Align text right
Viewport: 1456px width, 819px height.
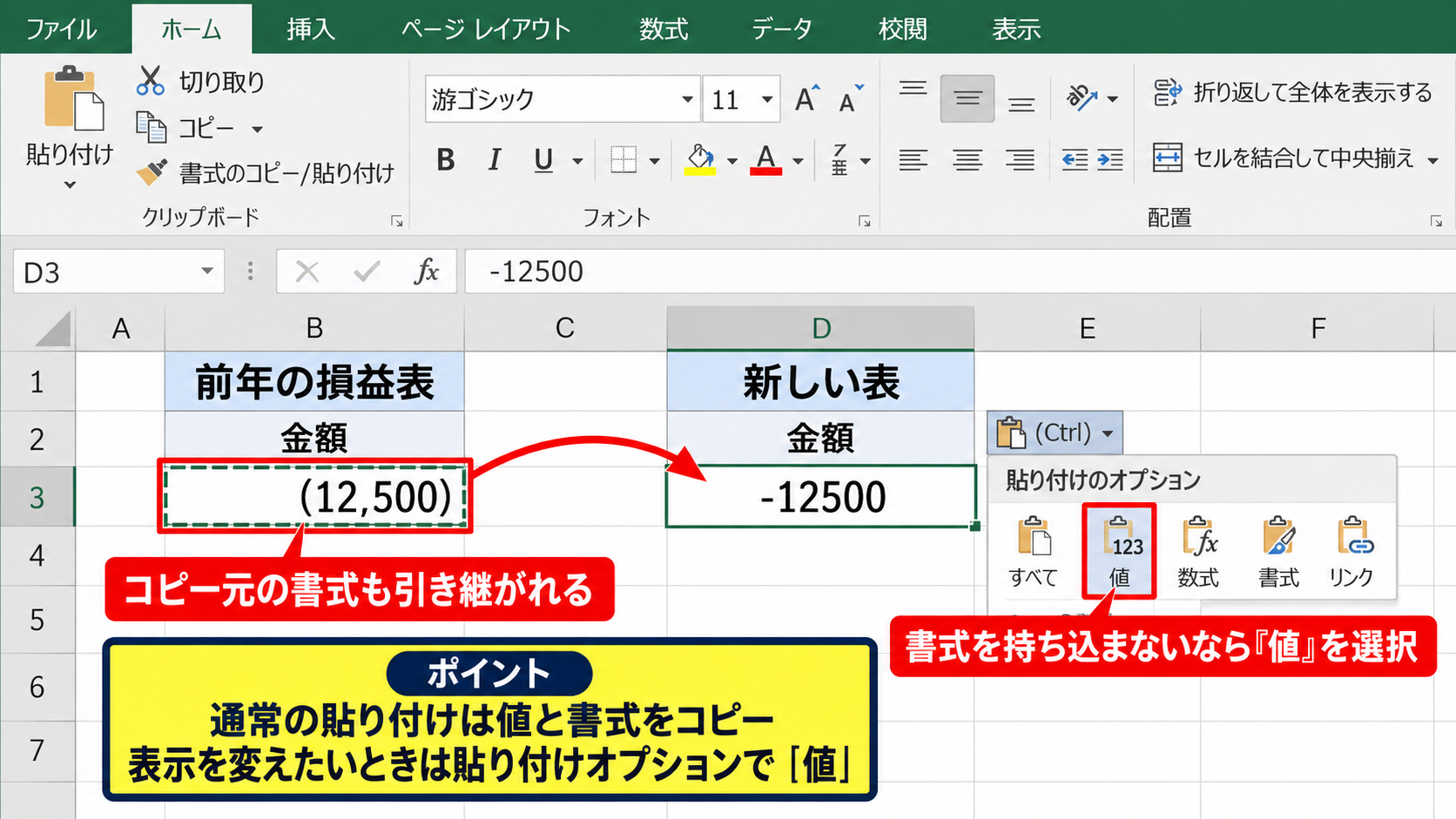[1021, 160]
